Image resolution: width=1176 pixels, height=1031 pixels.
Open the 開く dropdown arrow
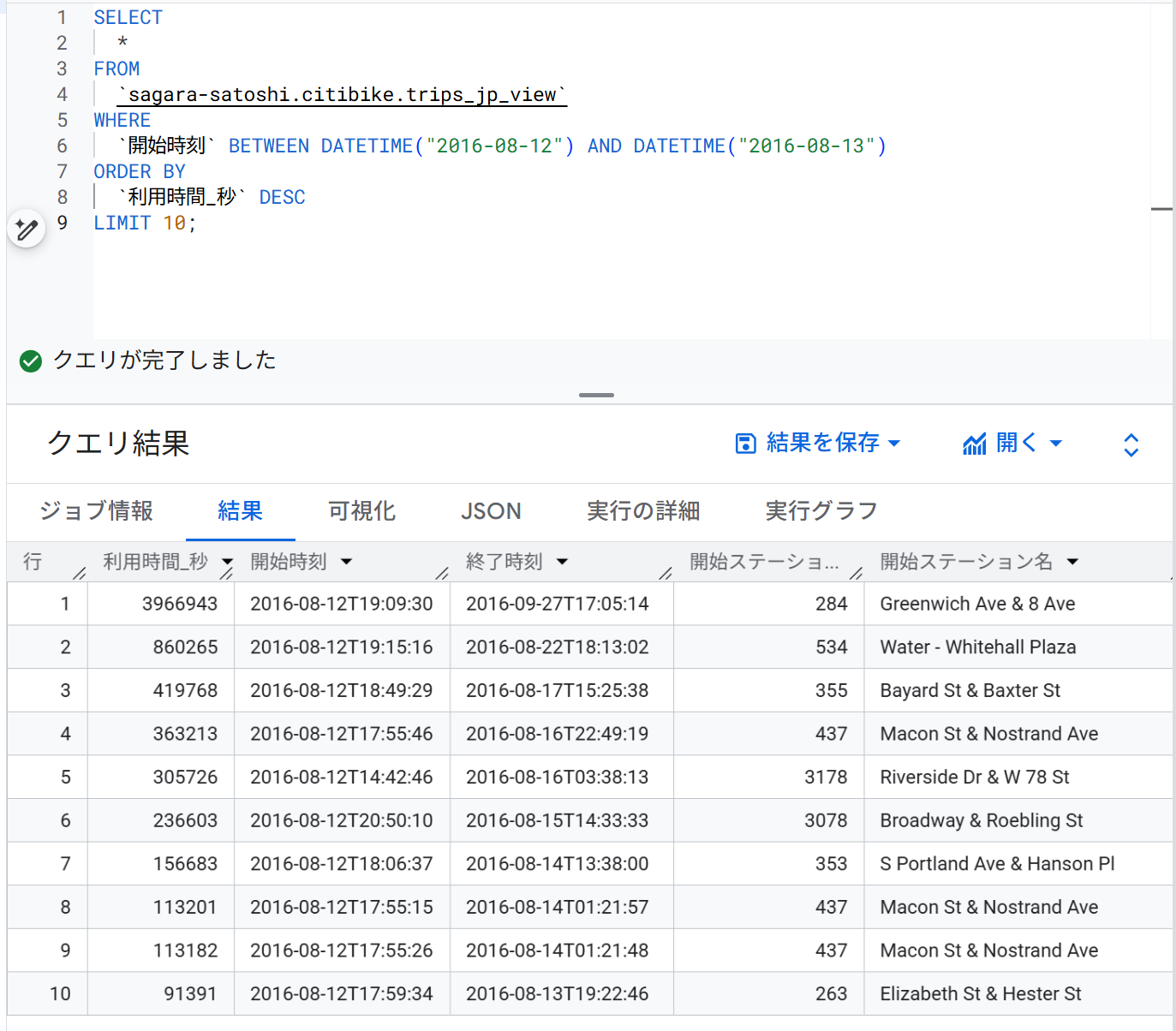click(x=1055, y=443)
